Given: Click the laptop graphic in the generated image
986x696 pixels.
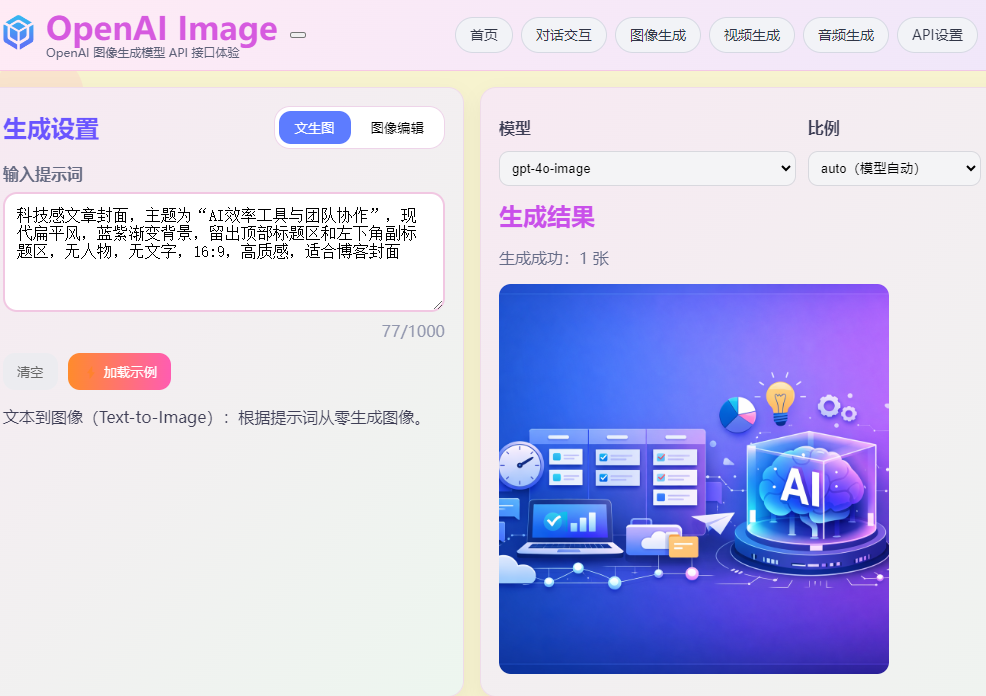Looking at the screenshot, I should [564, 526].
